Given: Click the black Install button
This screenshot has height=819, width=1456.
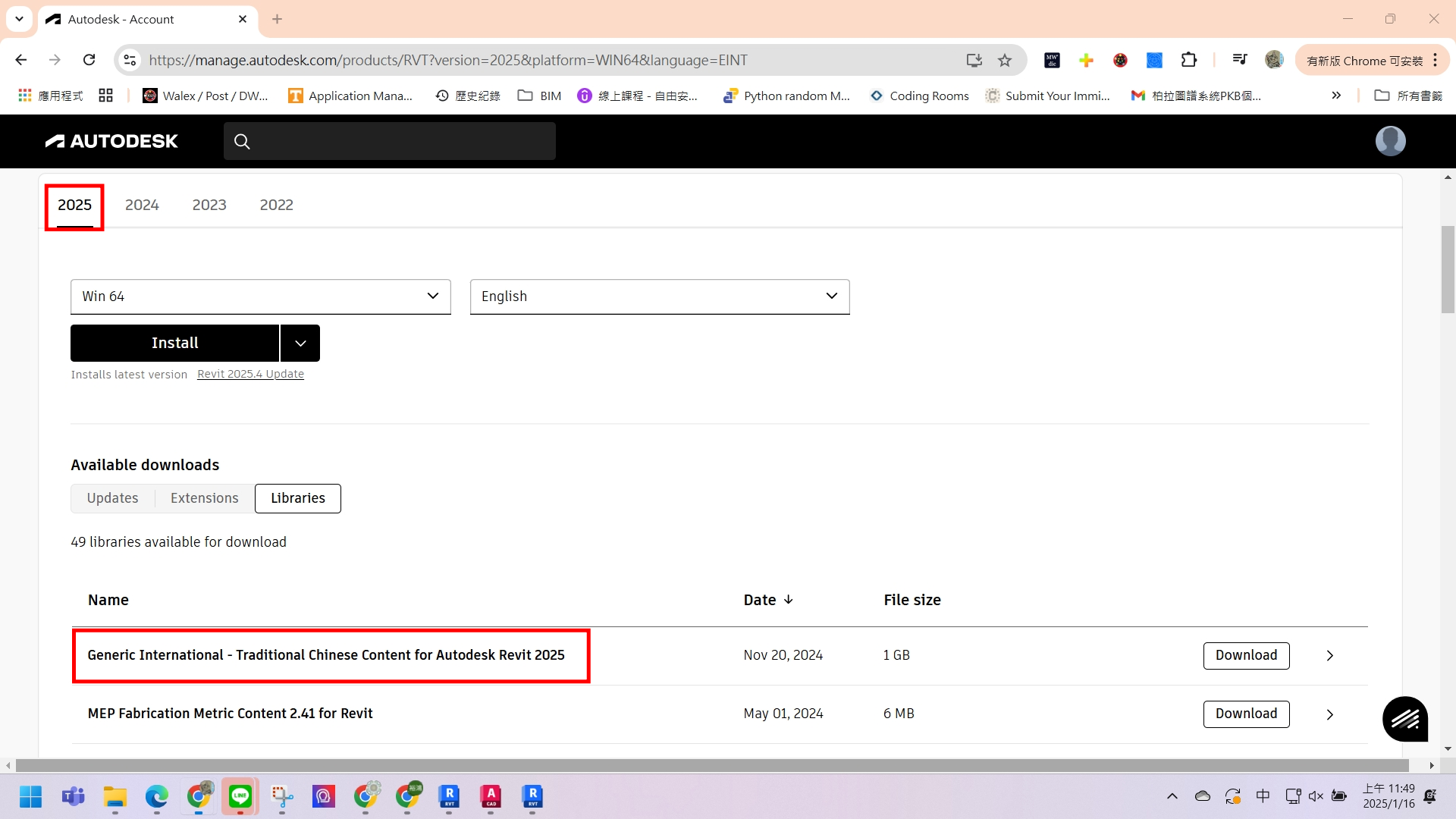Looking at the screenshot, I should pos(175,344).
